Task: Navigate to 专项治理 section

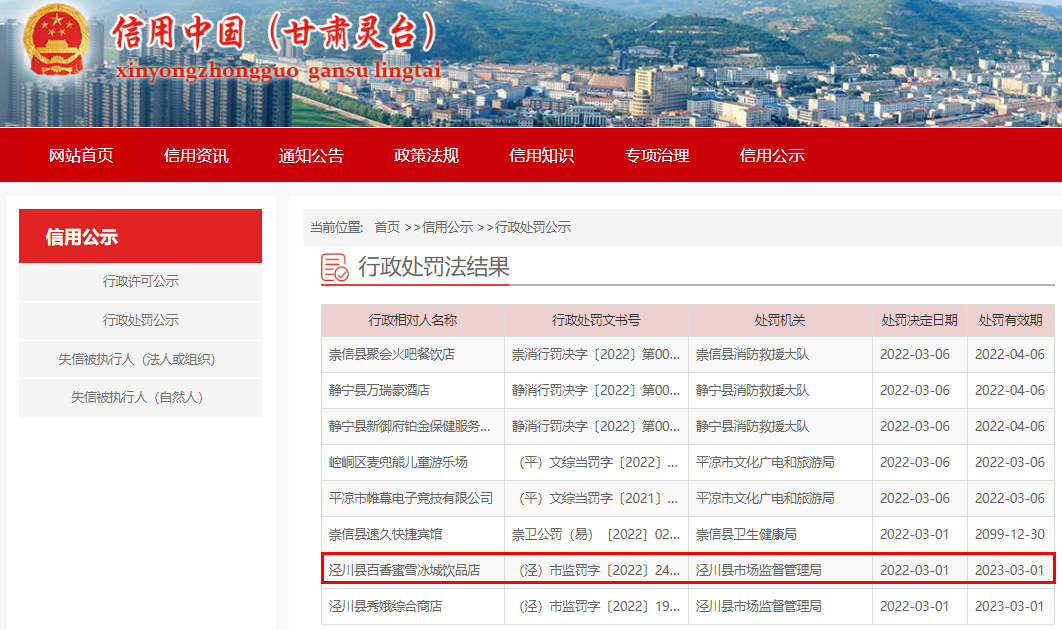Action: [x=657, y=155]
